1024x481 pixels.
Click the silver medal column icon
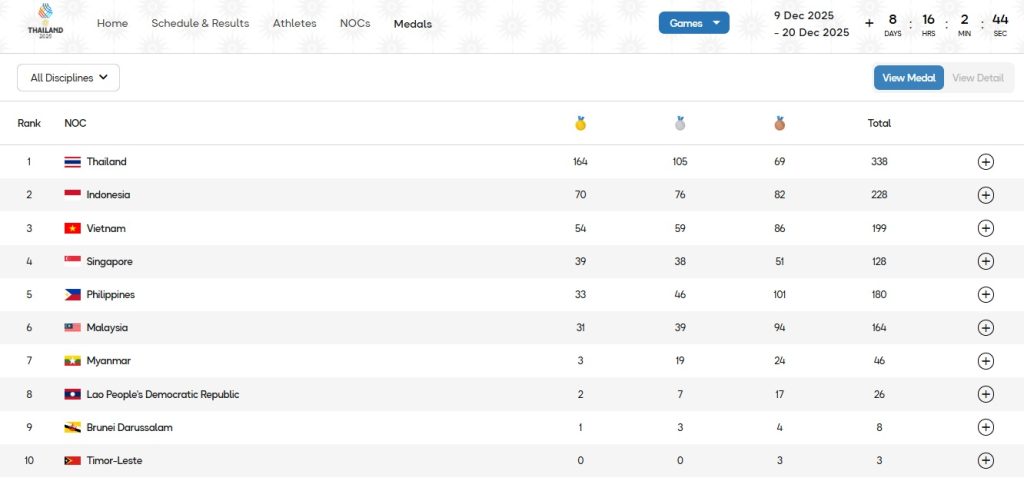click(x=680, y=124)
